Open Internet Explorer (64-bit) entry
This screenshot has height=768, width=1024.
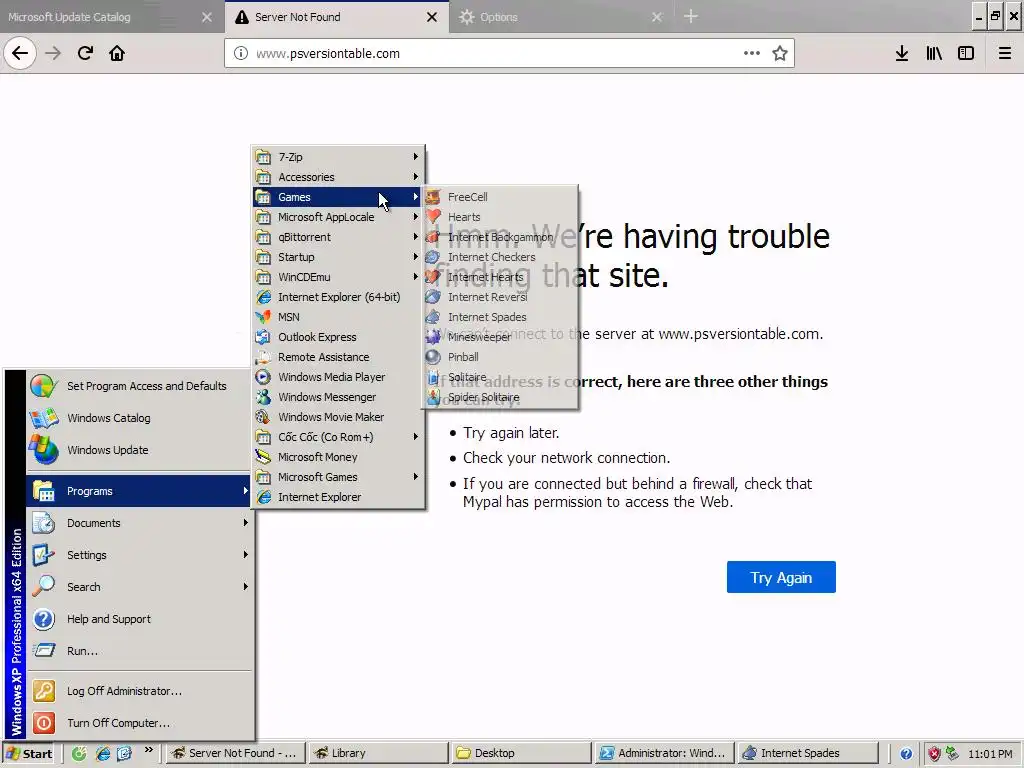click(338, 297)
